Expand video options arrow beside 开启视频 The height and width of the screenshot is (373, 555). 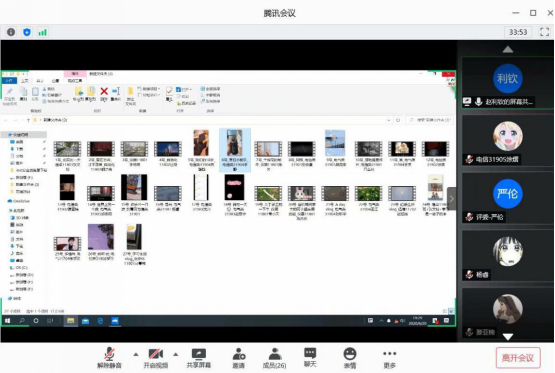pos(176,354)
